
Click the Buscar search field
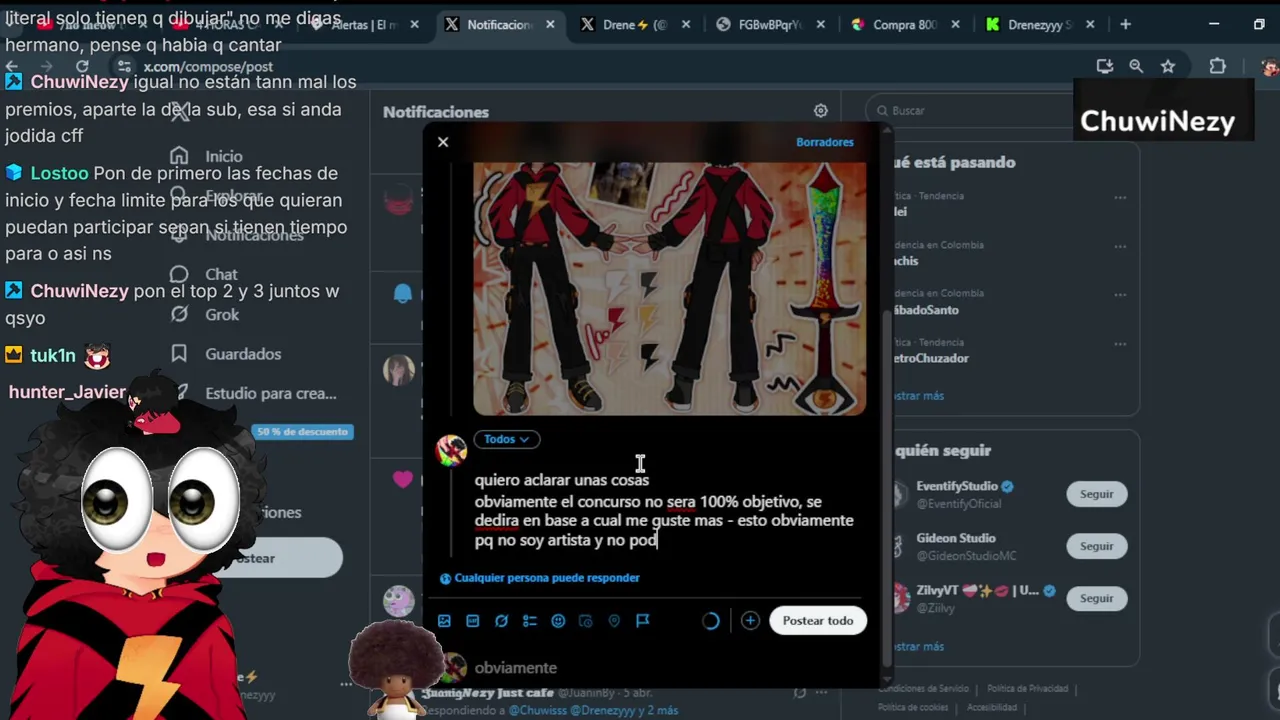tap(970, 110)
